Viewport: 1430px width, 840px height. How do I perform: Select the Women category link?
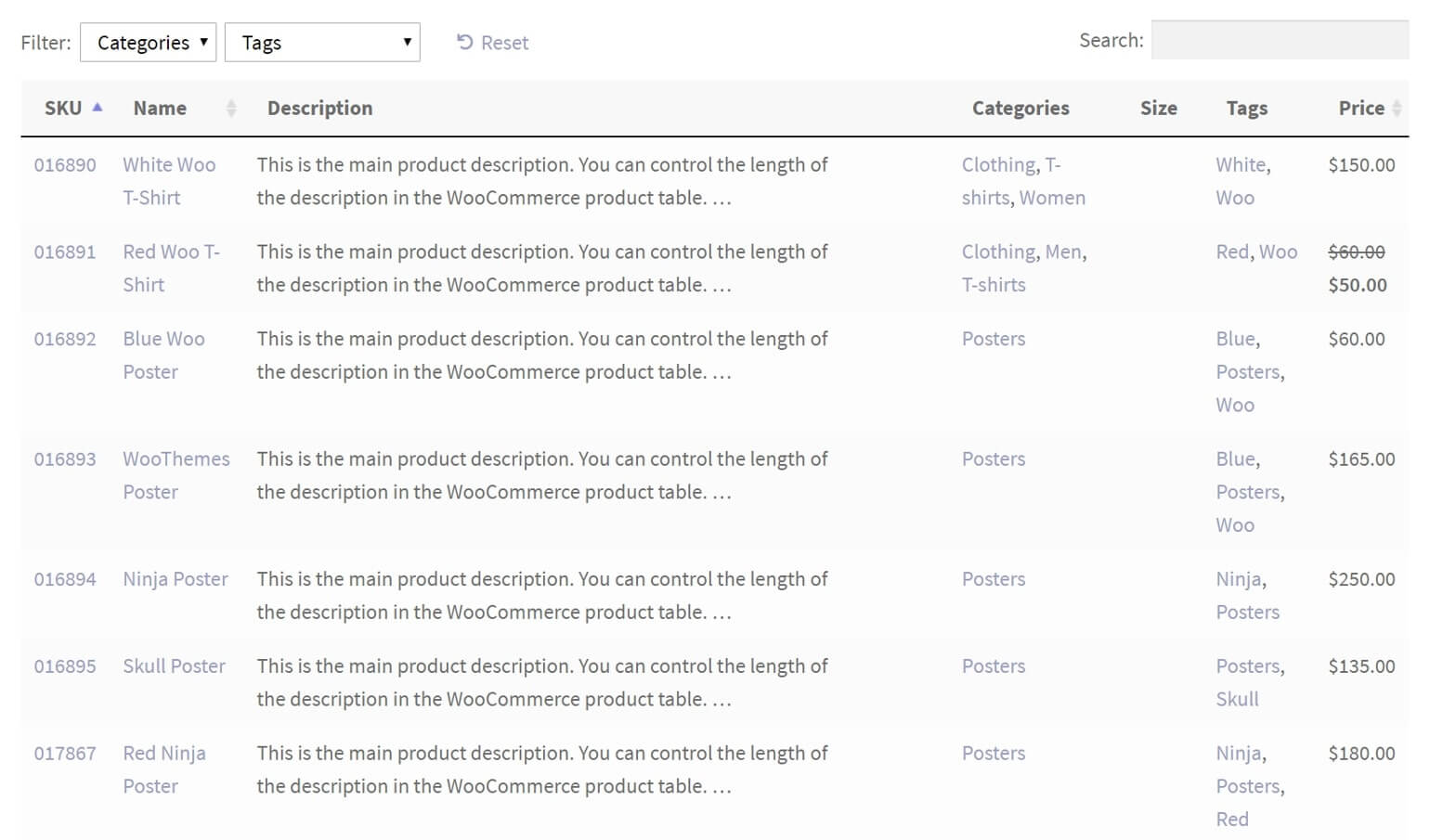[x=1052, y=198]
